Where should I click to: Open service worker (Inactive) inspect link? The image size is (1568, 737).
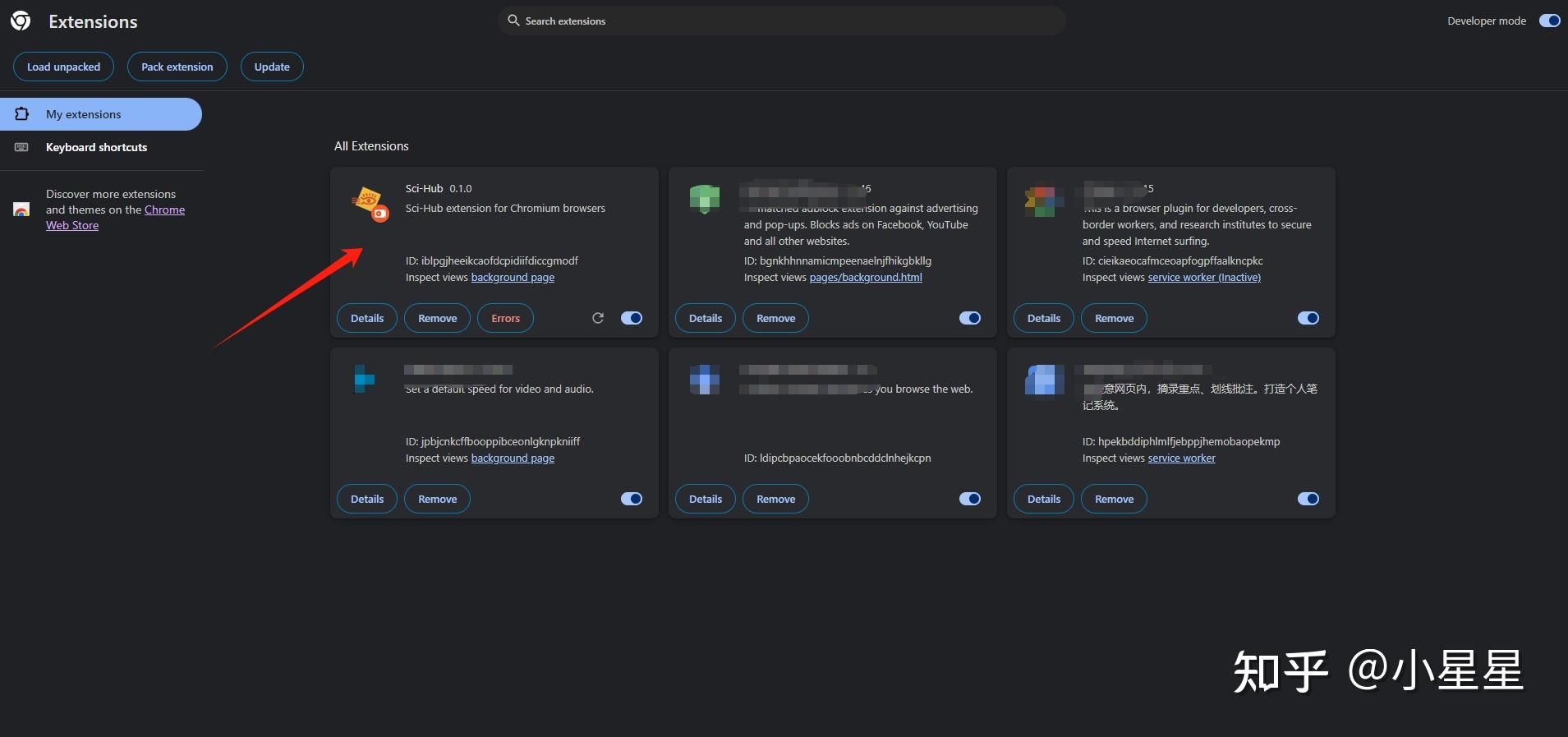tap(1204, 278)
